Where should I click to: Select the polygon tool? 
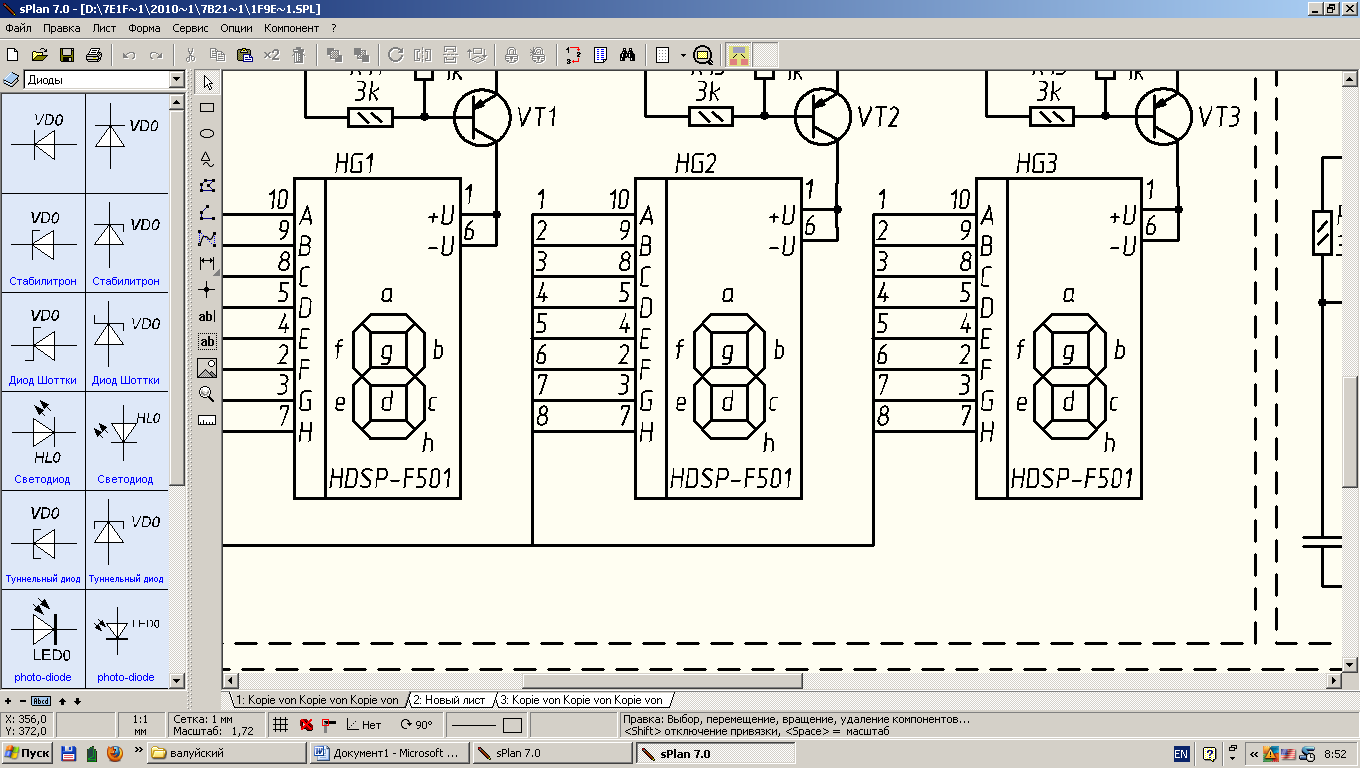point(207,186)
